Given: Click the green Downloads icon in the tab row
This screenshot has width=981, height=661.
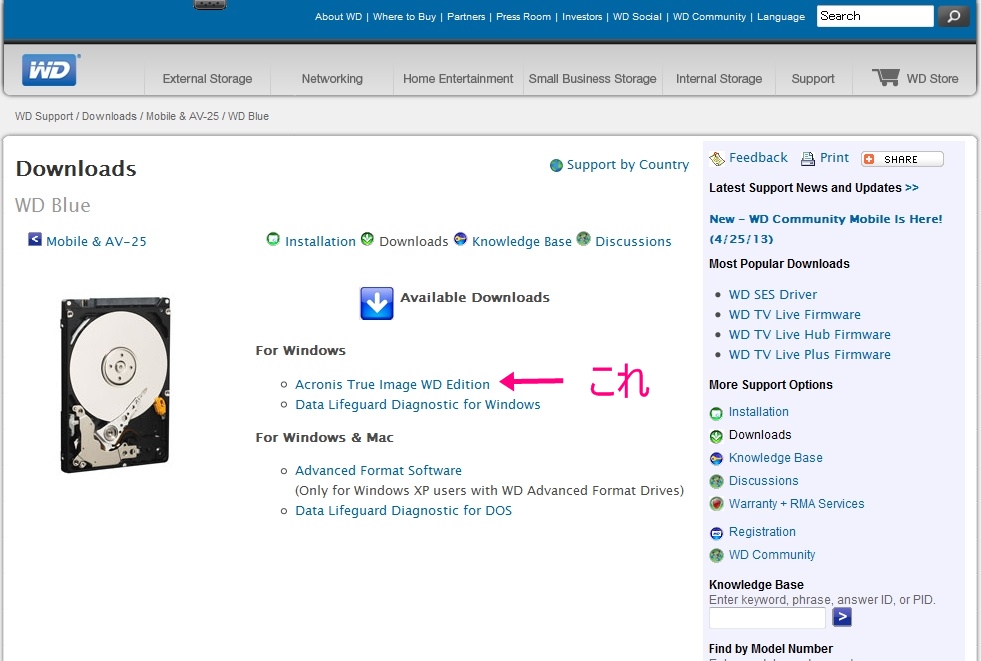Looking at the screenshot, I should tap(367, 239).
